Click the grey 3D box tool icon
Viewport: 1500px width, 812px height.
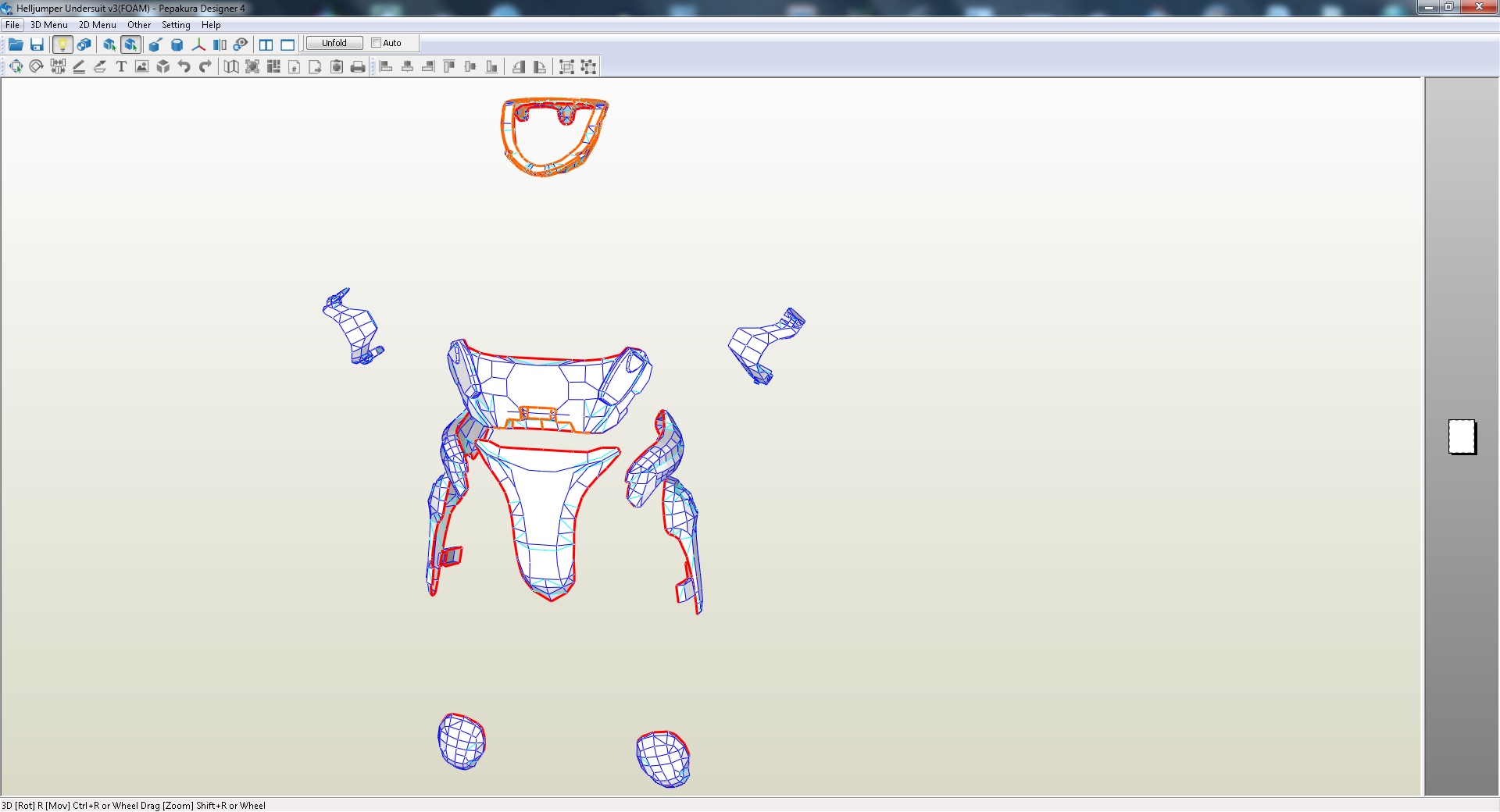162,66
